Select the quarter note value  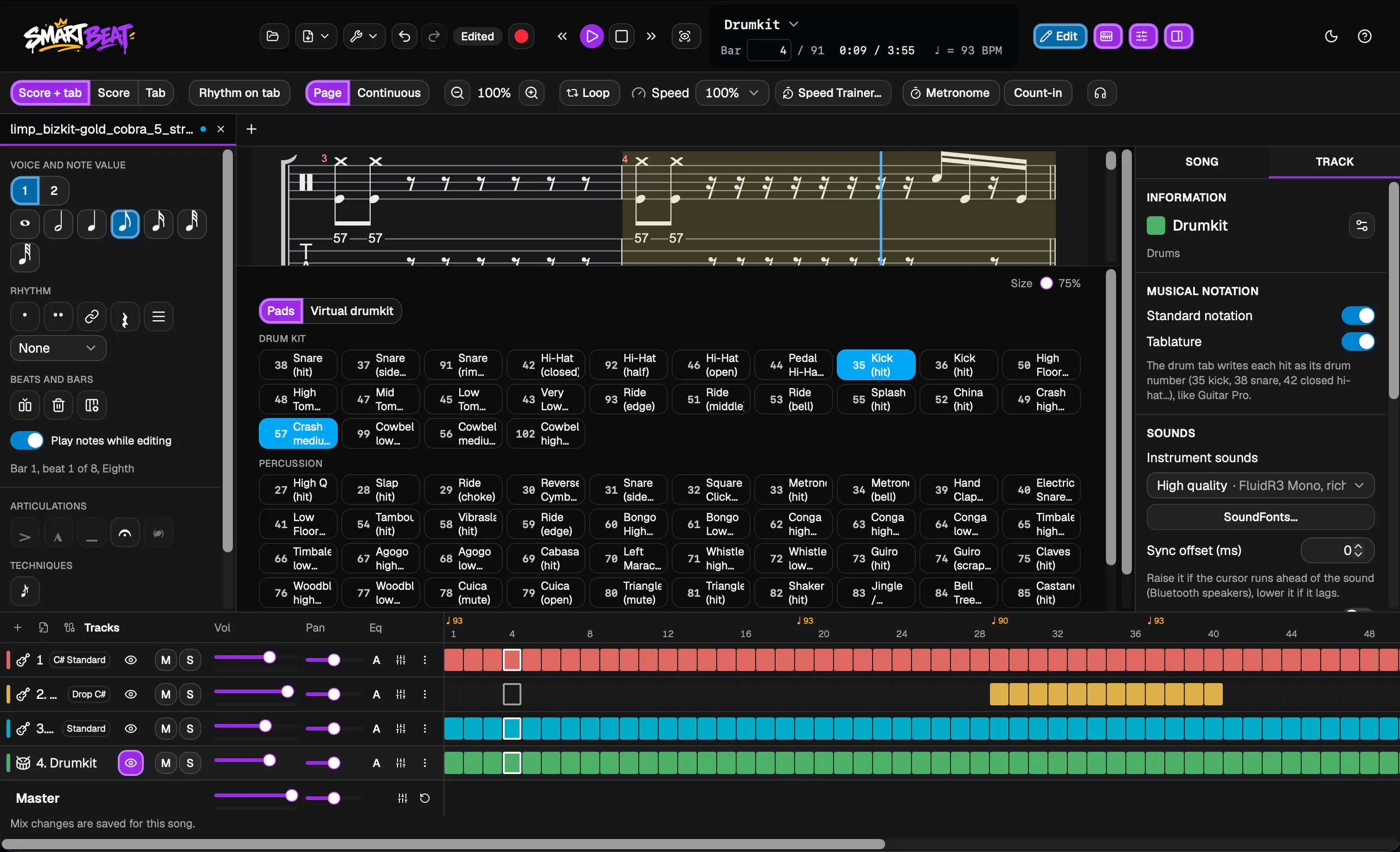click(91, 223)
